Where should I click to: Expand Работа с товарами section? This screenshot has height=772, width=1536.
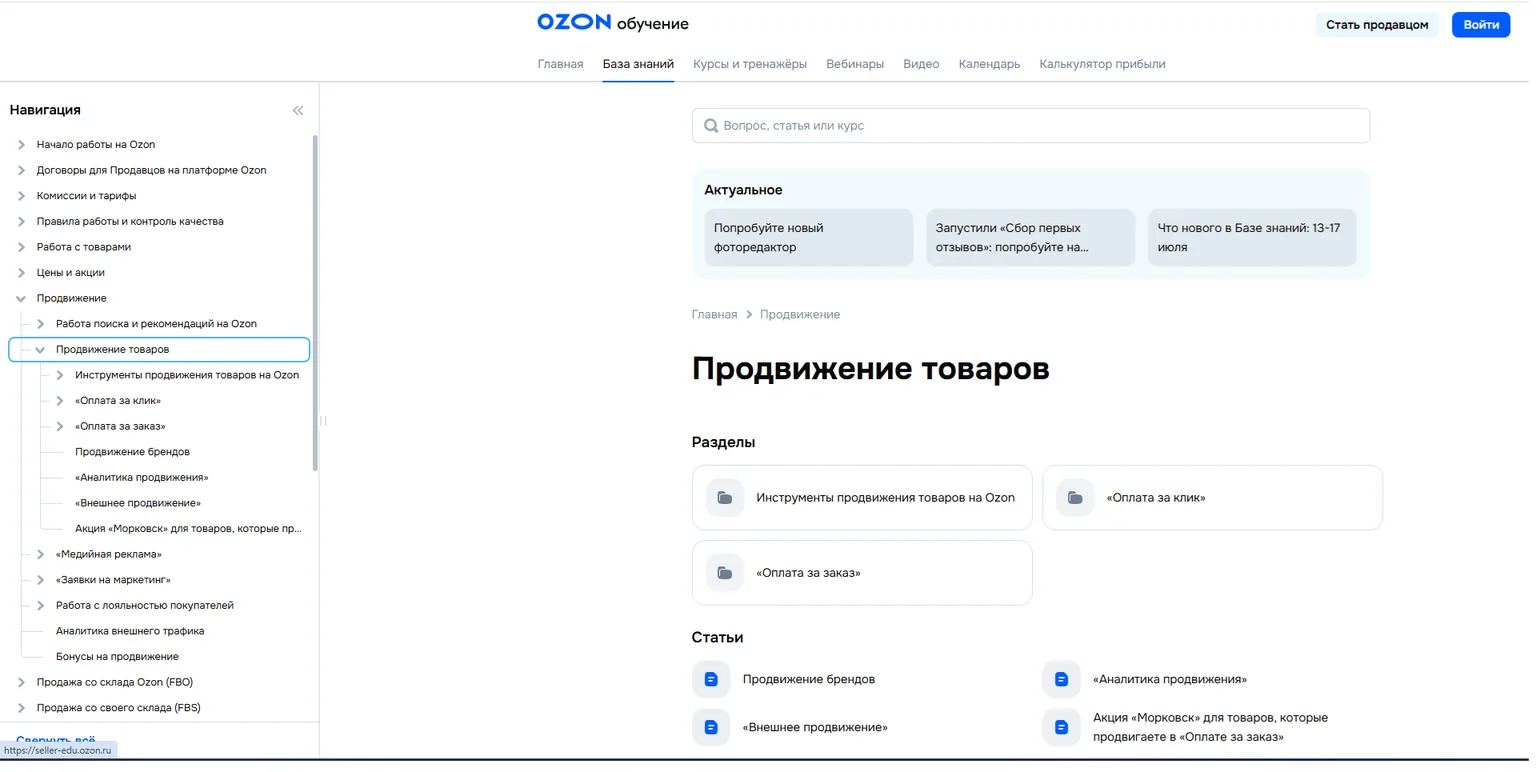tap(21, 247)
